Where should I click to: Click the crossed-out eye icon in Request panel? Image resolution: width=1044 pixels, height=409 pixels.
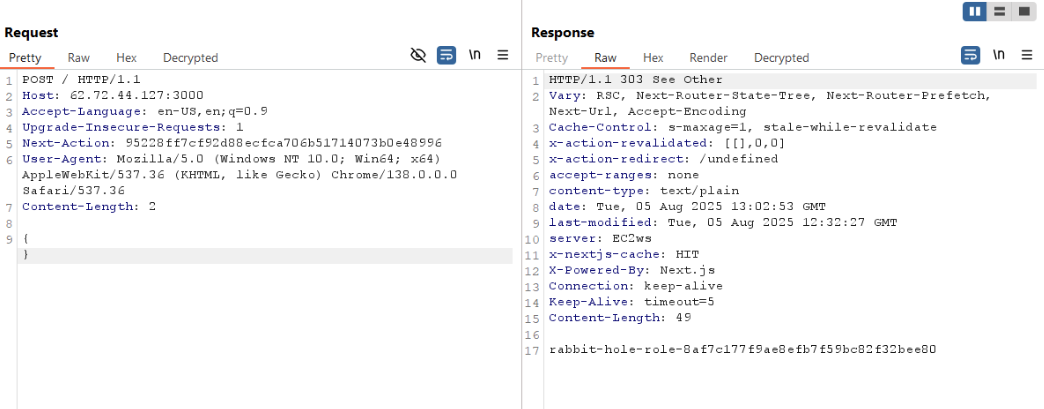[419, 55]
